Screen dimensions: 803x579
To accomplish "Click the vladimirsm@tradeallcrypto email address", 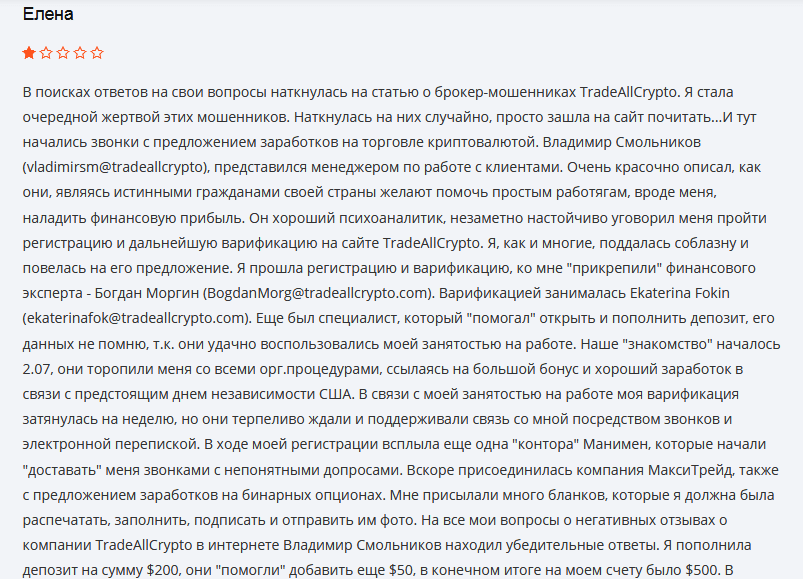I will pos(116,167).
